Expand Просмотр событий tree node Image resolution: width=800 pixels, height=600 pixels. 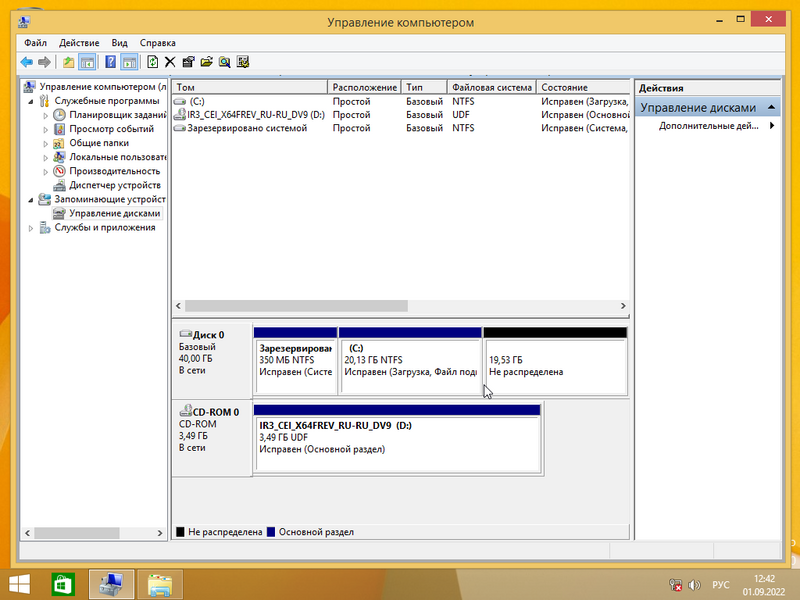[45, 130]
